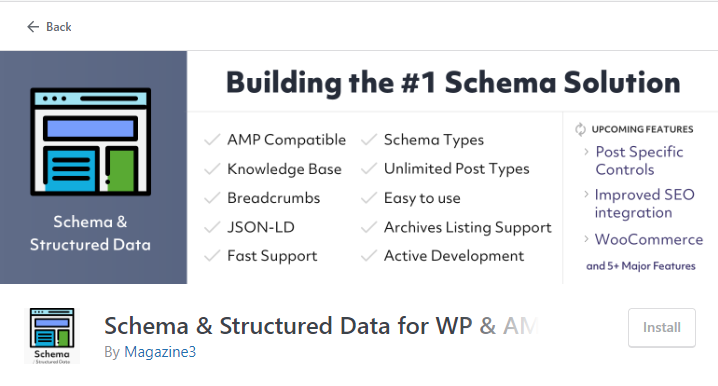
Task: Expand the Post Specific Controls chevron
Action: tap(587, 152)
